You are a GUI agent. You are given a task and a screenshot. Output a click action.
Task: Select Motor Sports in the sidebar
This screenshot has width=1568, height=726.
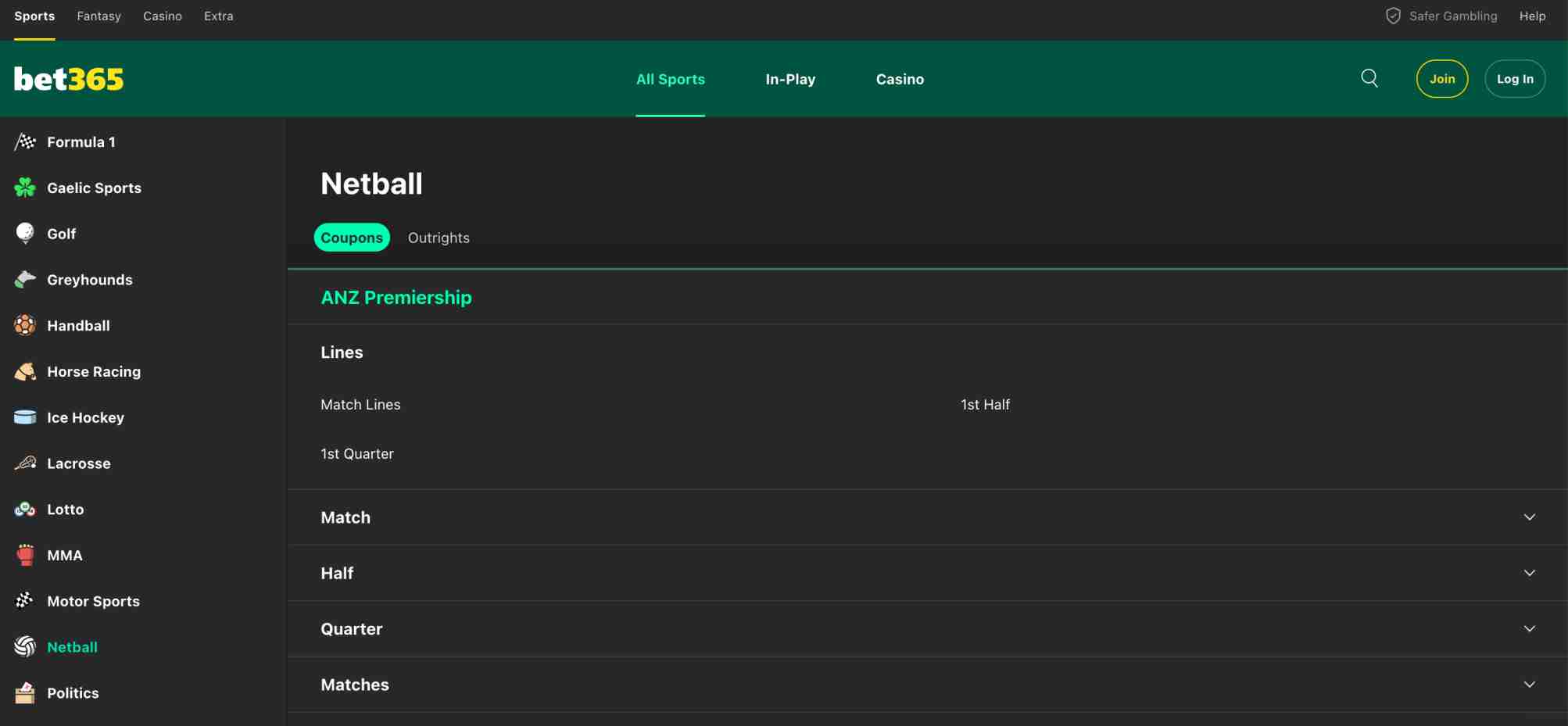click(x=93, y=602)
